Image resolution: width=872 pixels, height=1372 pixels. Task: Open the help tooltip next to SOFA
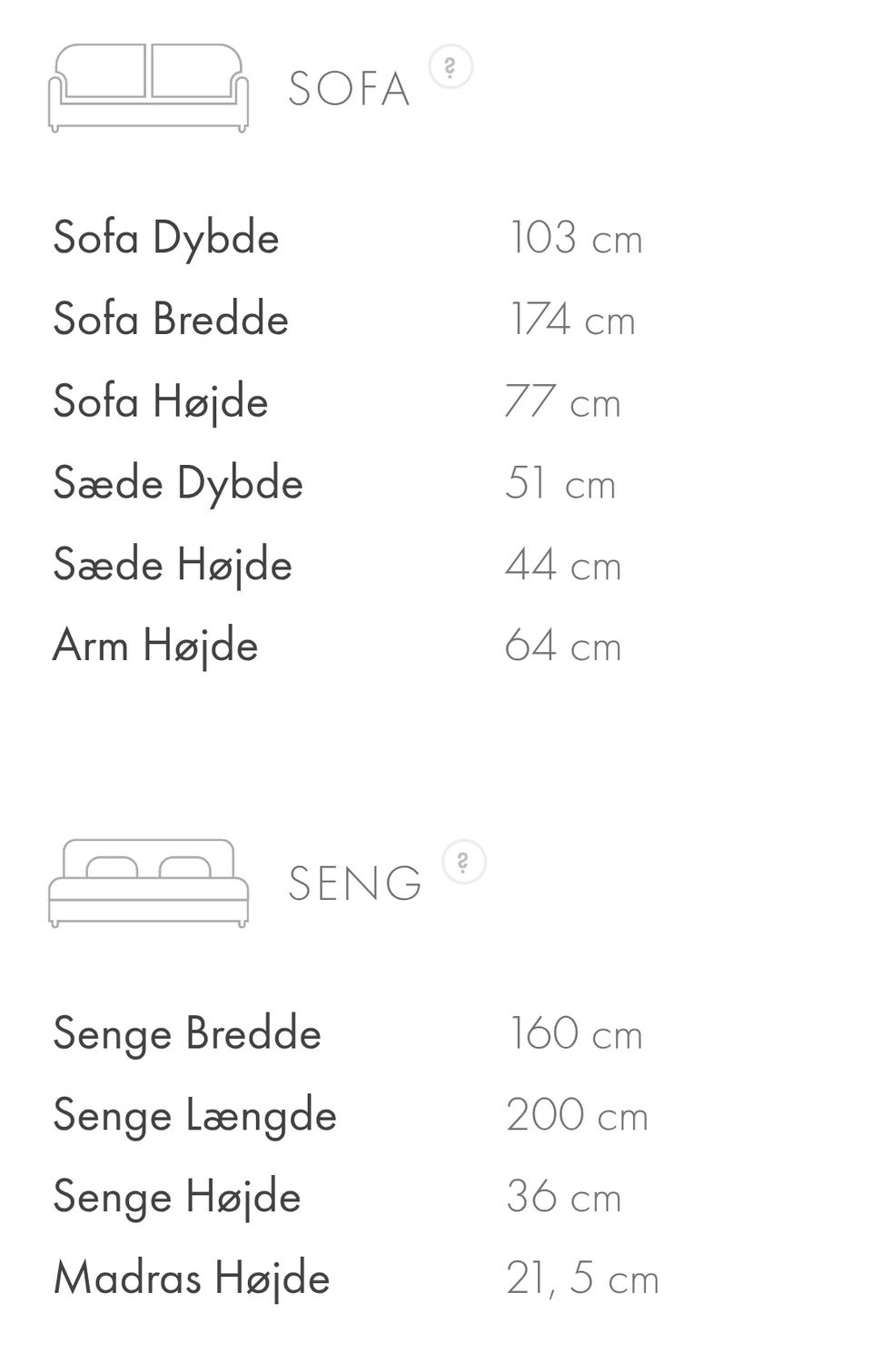point(450,67)
